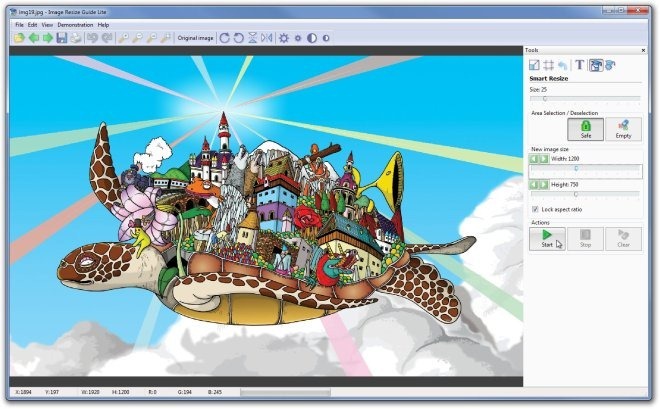
Task: Redo the last action in toolbar
Action: coord(107,38)
